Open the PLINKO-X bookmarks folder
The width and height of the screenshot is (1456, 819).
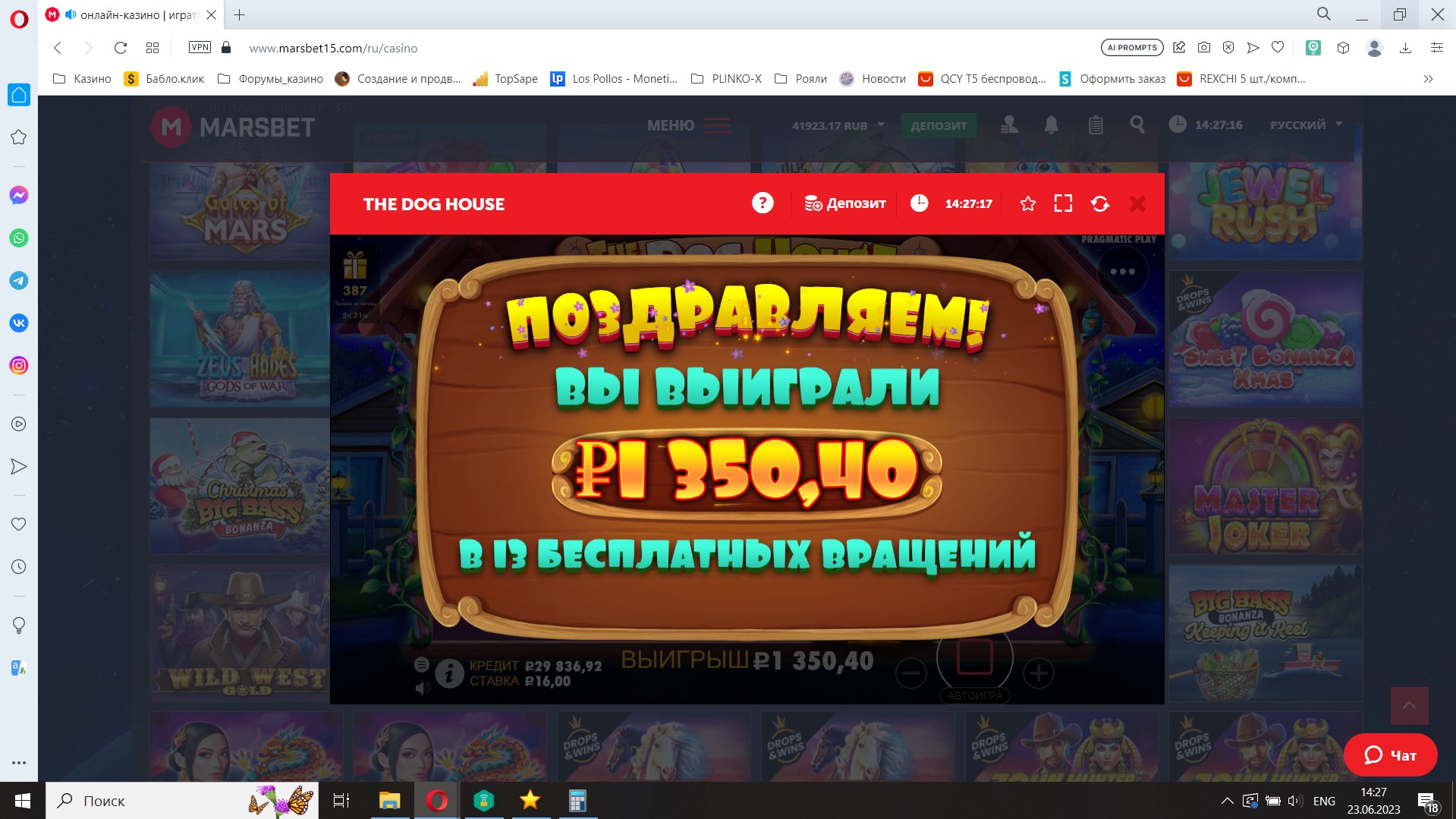click(x=726, y=79)
